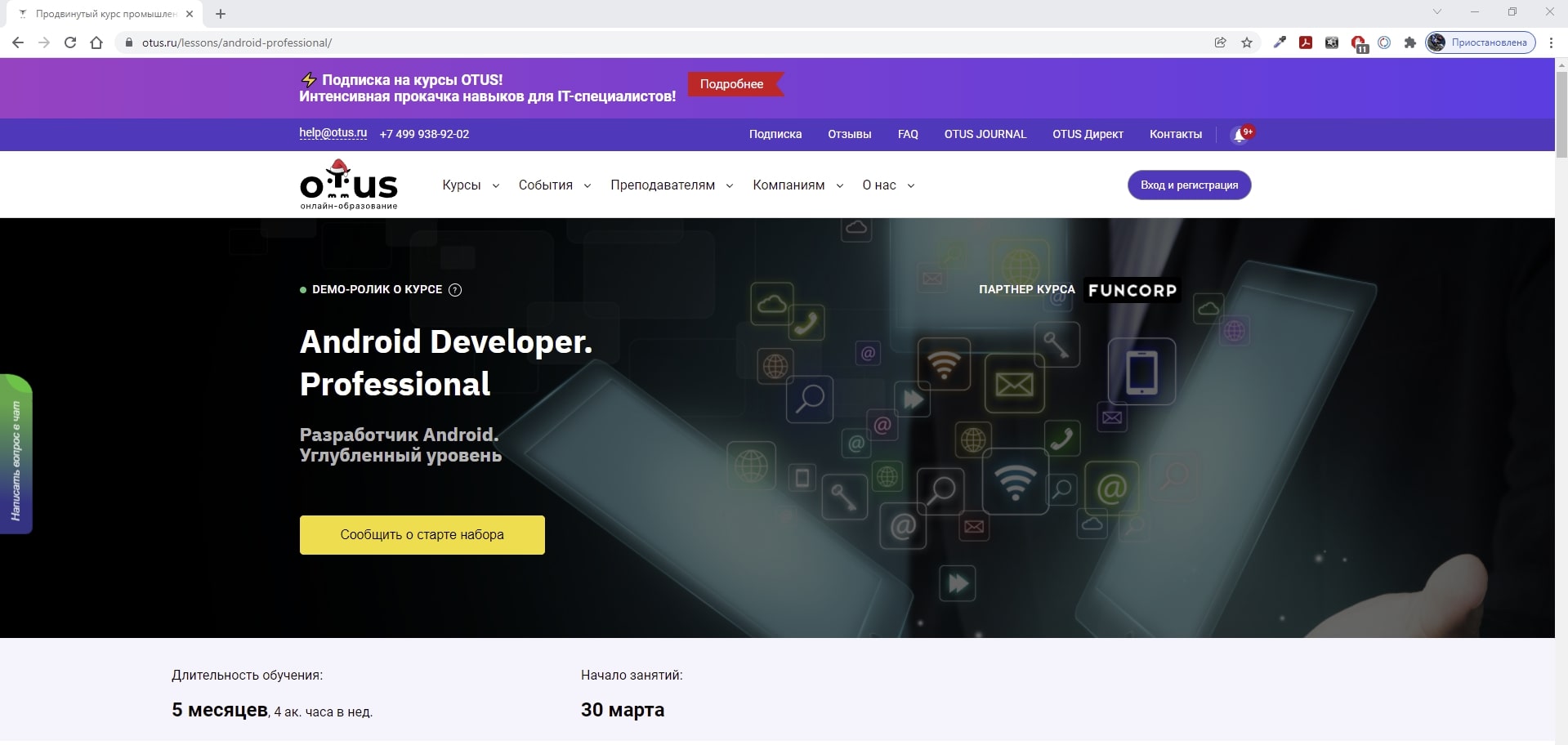Expand the Преподавателям menu
The image size is (1568, 745).
[x=672, y=185]
